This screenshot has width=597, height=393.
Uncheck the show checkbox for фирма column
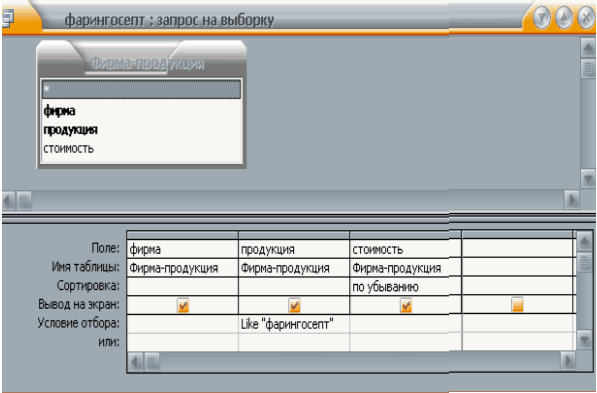pos(183,305)
